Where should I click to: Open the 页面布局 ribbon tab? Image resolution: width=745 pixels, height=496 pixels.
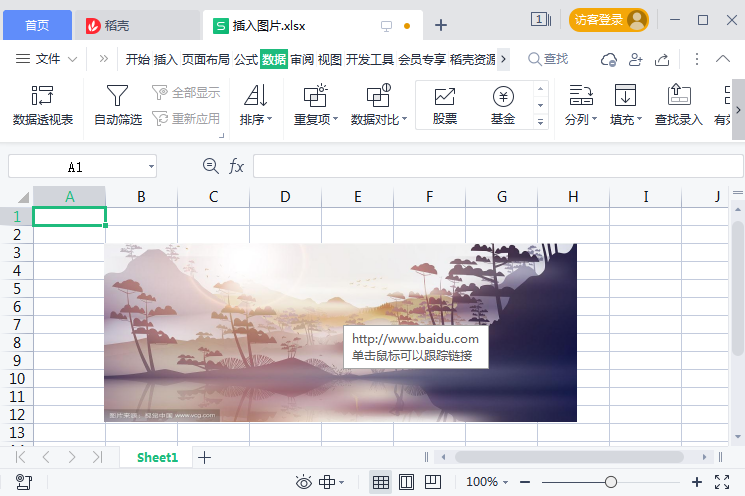[x=206, y=59]
